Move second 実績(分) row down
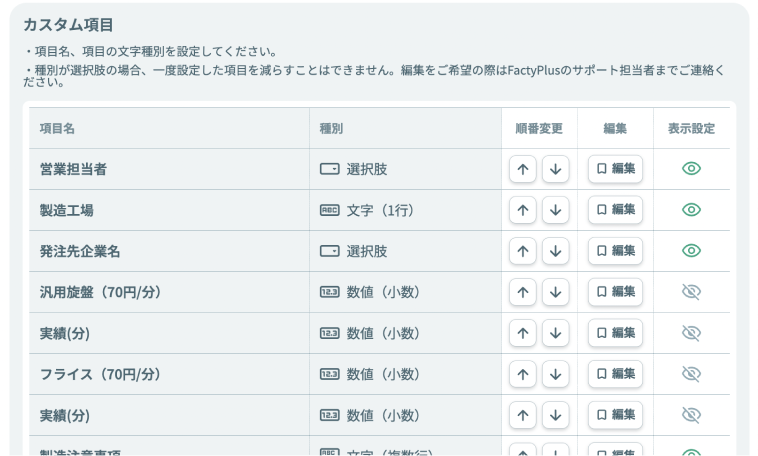 pyautogui.click(x=555, y=415)
